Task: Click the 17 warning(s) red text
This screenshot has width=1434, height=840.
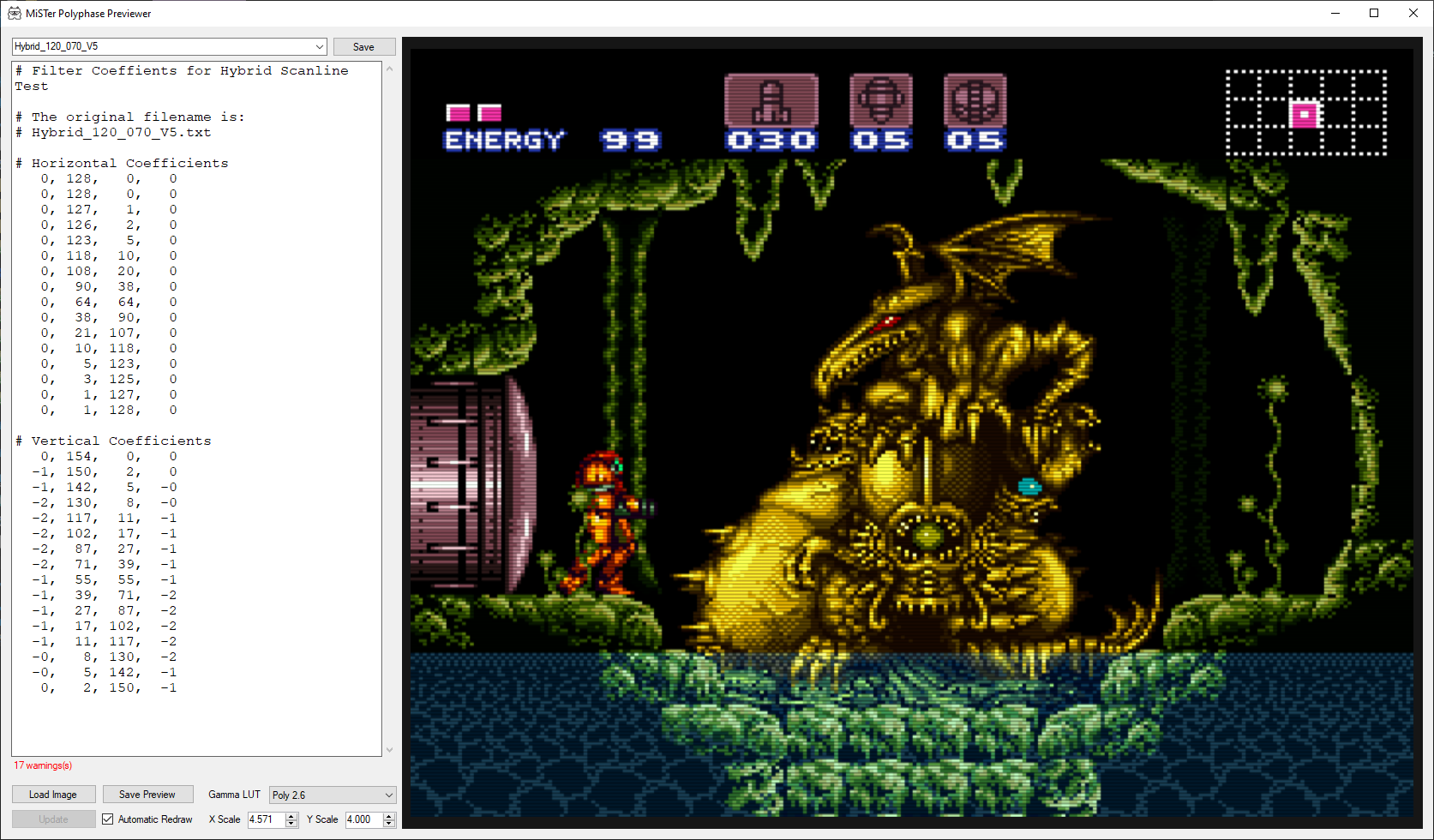Action: [43, 765]
